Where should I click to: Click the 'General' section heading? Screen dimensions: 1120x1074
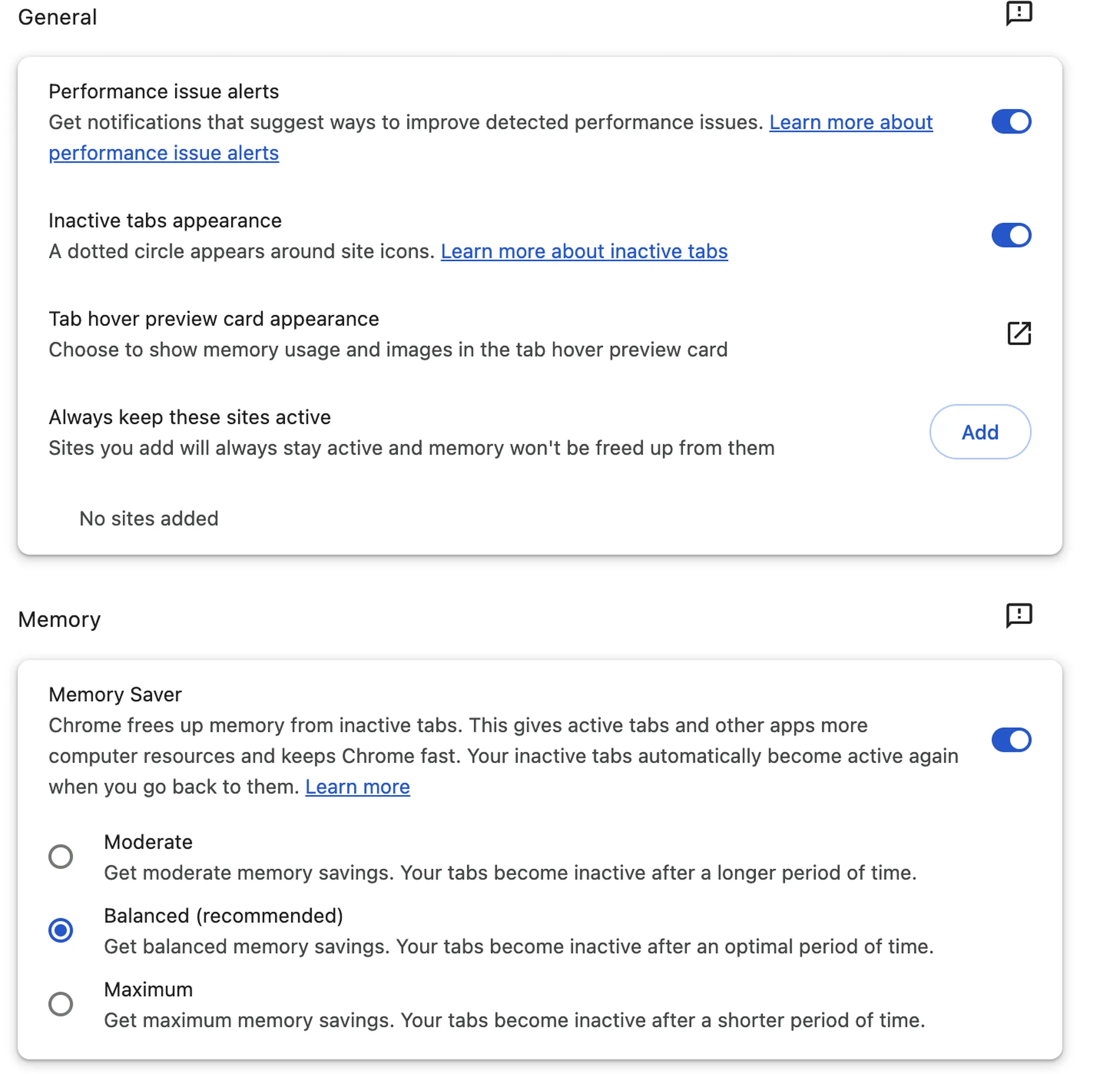(x=57, y=17)
